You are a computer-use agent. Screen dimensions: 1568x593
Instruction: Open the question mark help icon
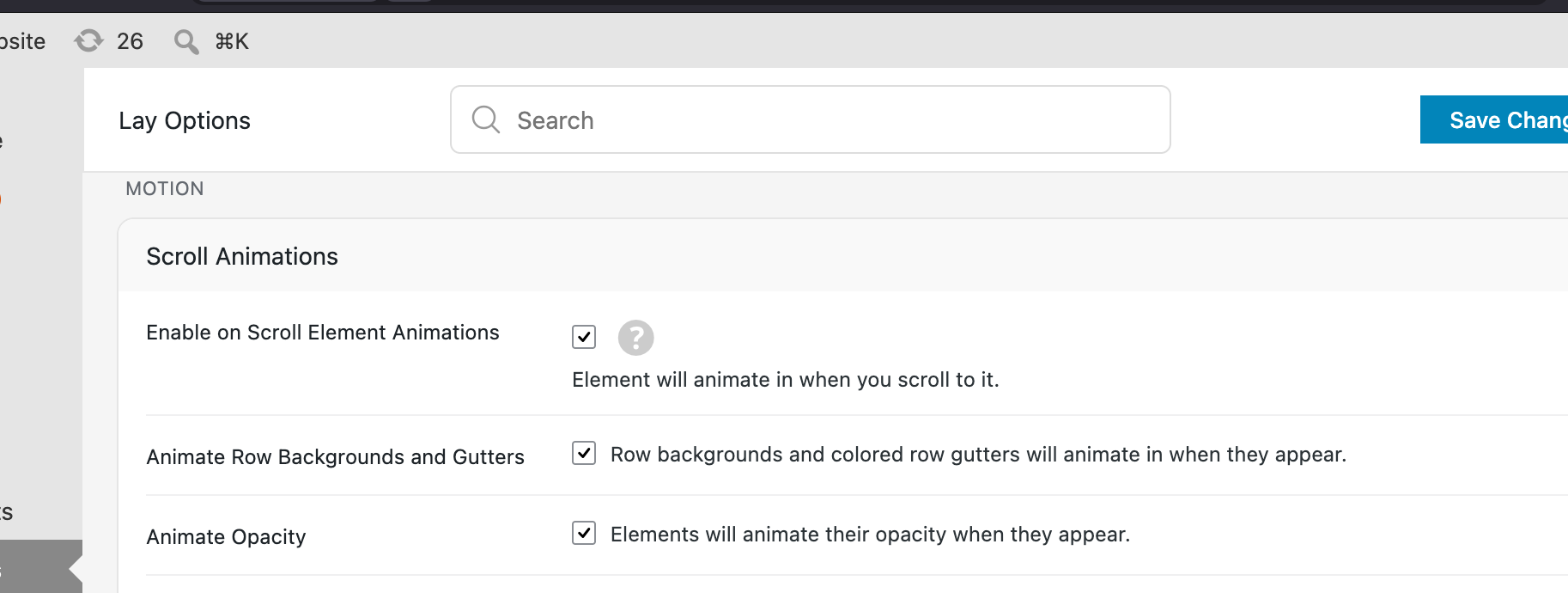coord(636,338)
